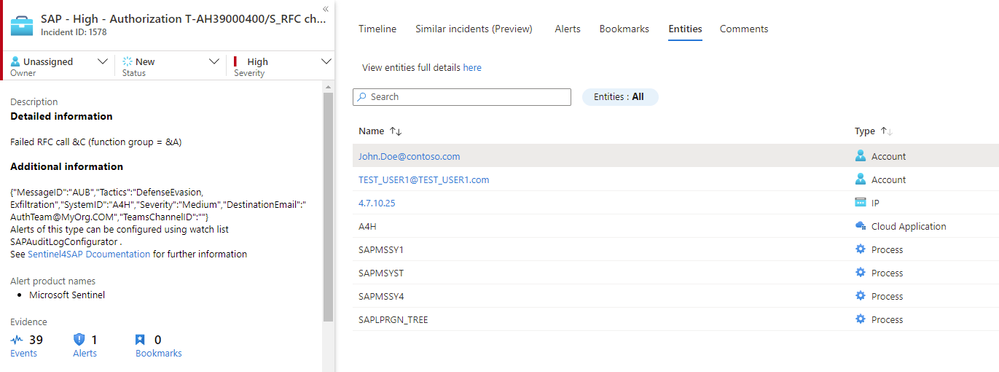The height and width of the screenshot is (372, 999).
Task: Open the 4.7.10.25 IP entity link
Action: [x=378, y=203]
